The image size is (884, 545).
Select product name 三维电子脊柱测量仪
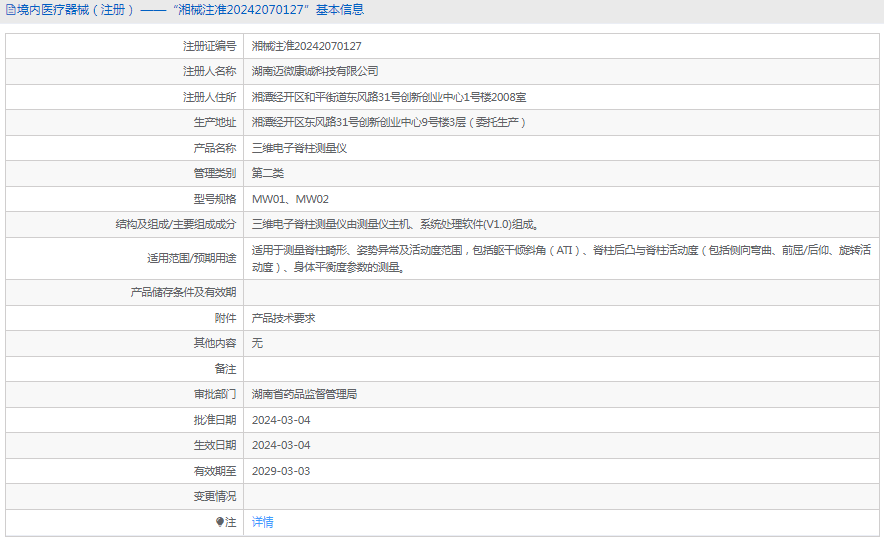tap(299, 148)
